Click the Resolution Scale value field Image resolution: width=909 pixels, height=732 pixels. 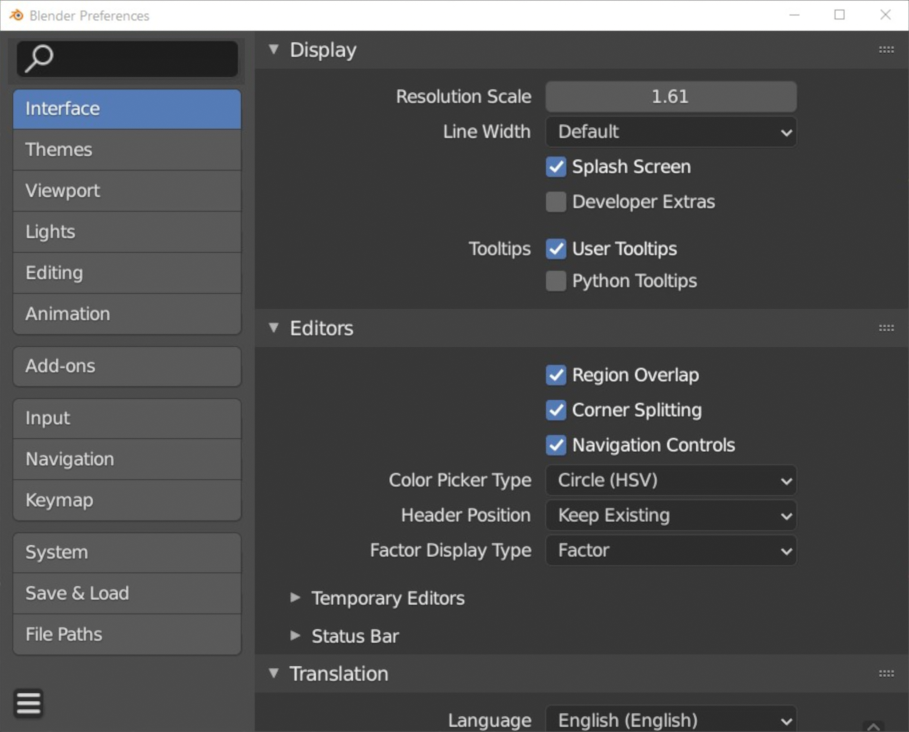tap(671, 96)
